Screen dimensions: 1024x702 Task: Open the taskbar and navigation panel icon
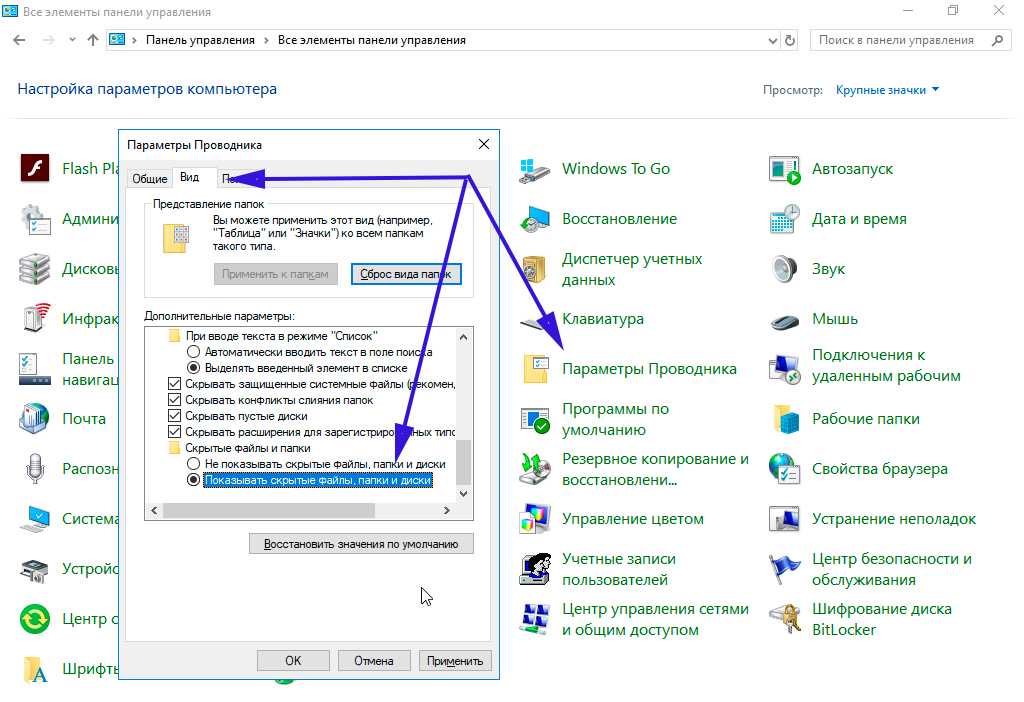[x=35, y=369]
